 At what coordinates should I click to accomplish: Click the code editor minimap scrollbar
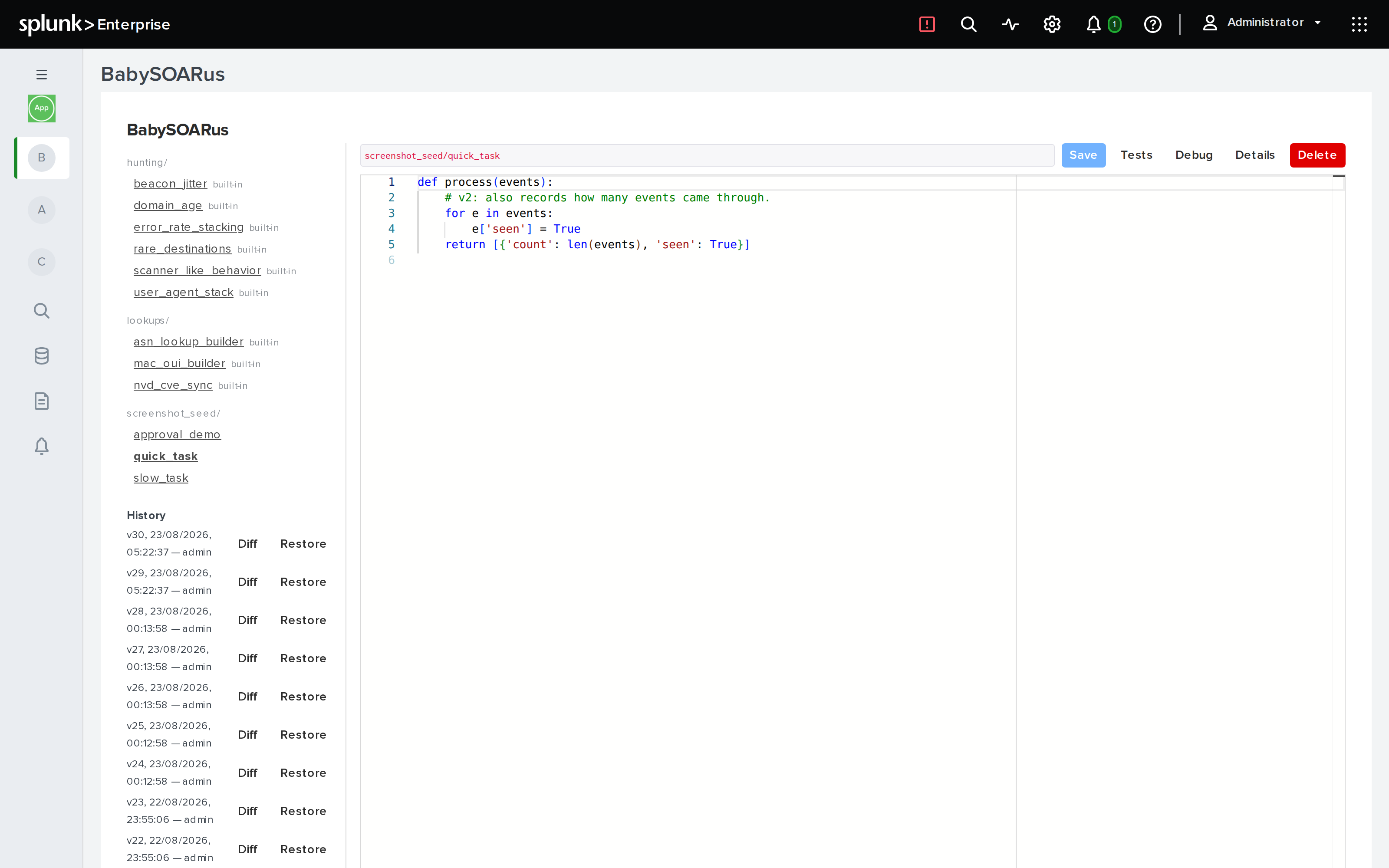pos(1338,521)
